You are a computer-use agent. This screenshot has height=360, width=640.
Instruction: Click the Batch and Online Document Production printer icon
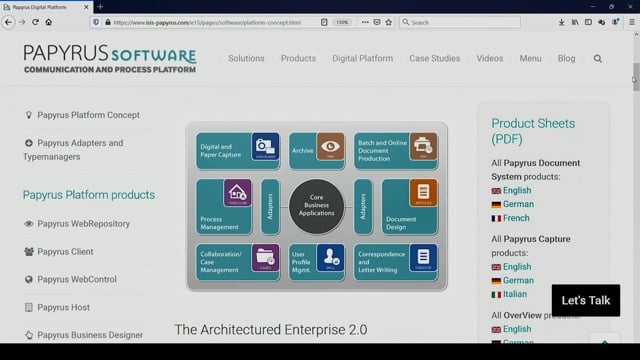[423, 146]
